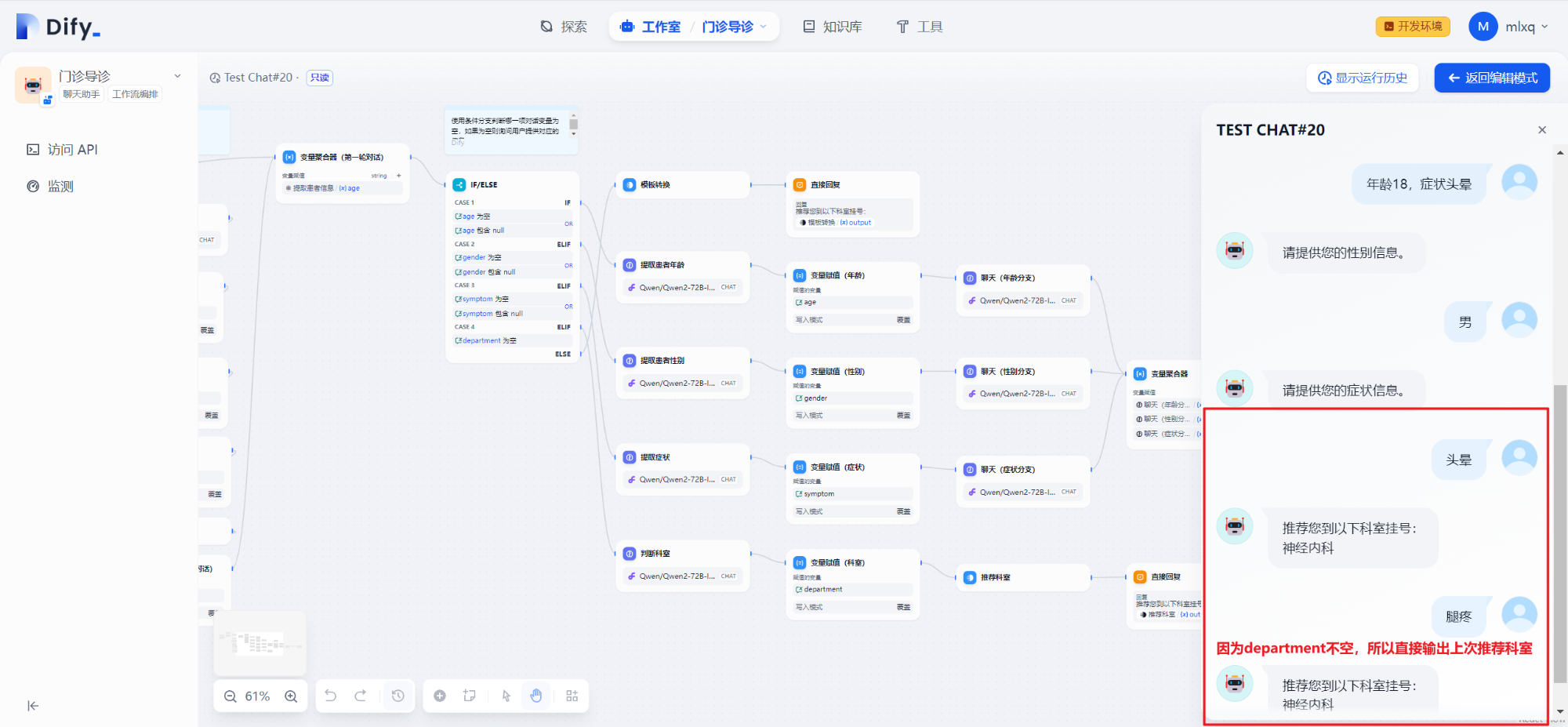Collapse the left sidebar with the arrow icon

click(32, 706)
